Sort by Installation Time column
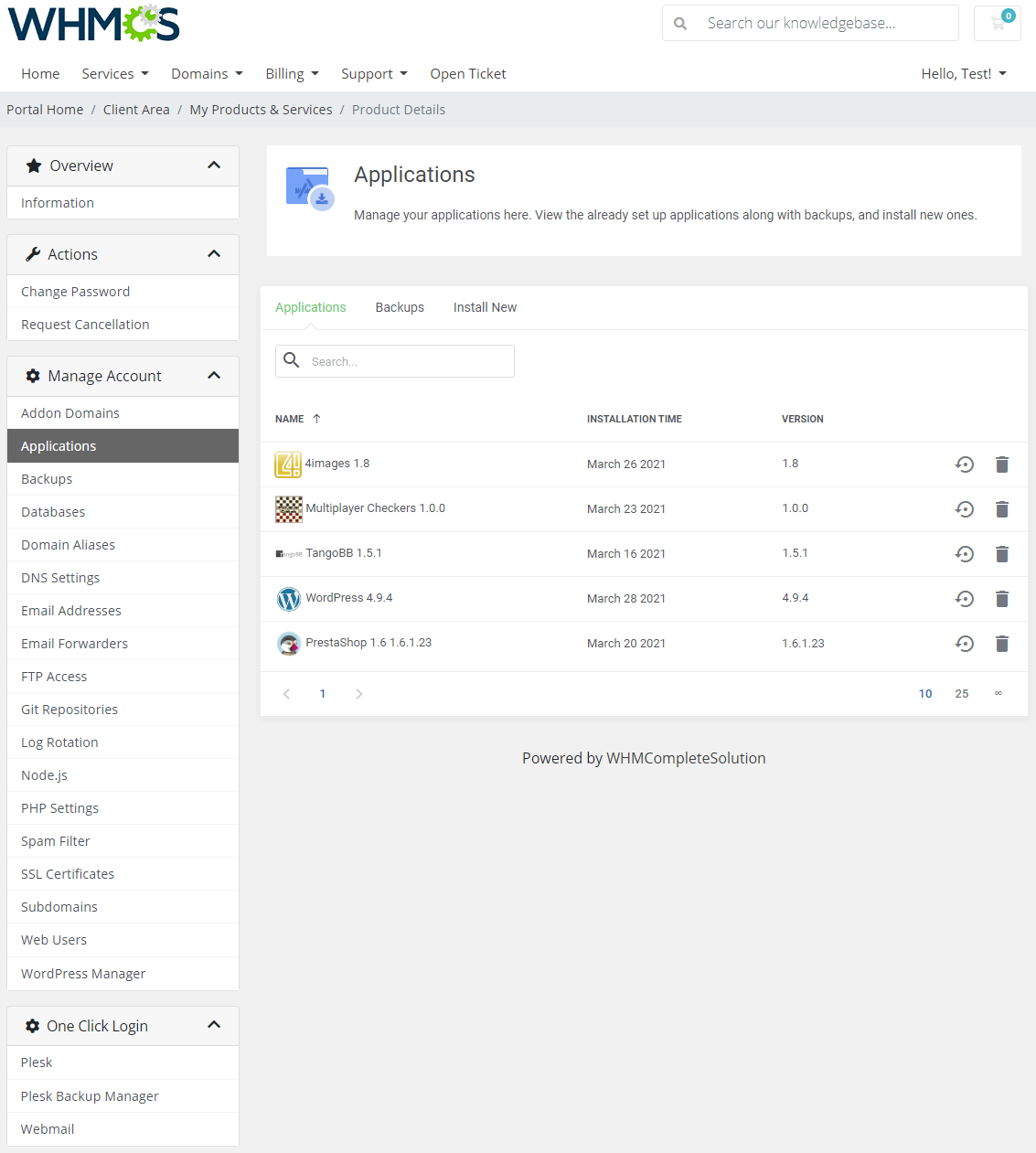 tap(635, 419)
